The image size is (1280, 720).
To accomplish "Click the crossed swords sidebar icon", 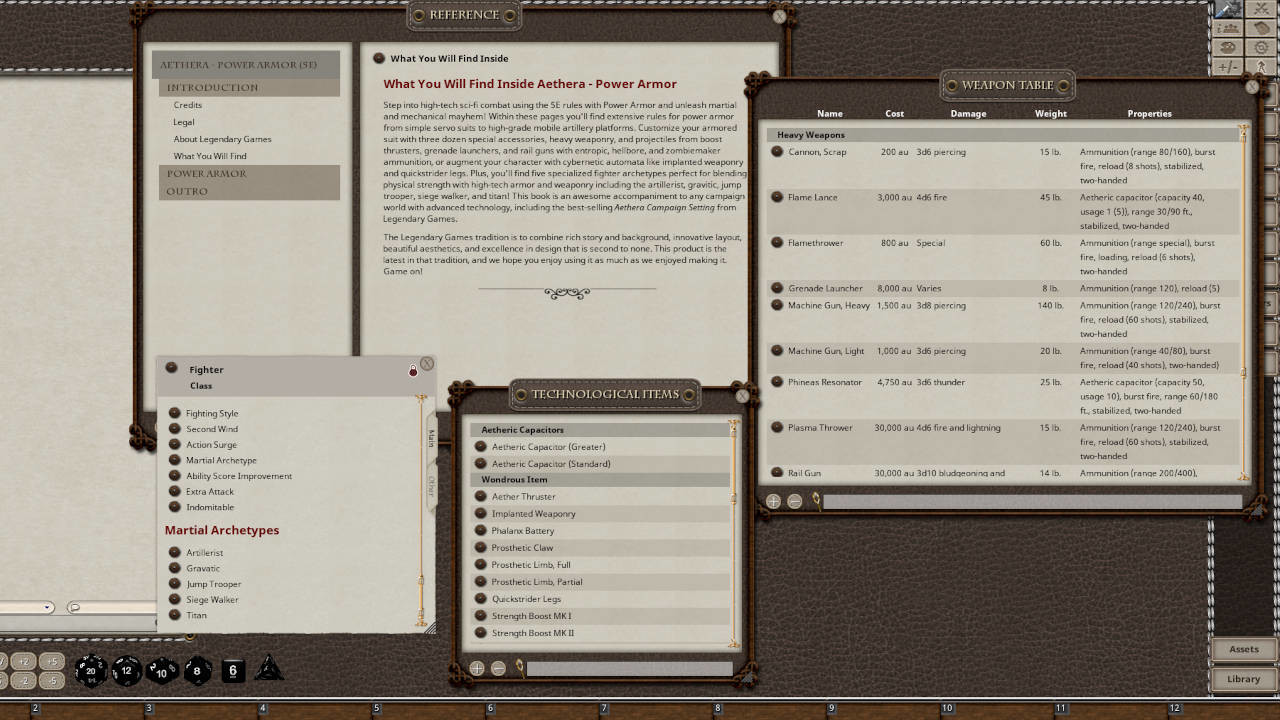I will point(1260,9).
